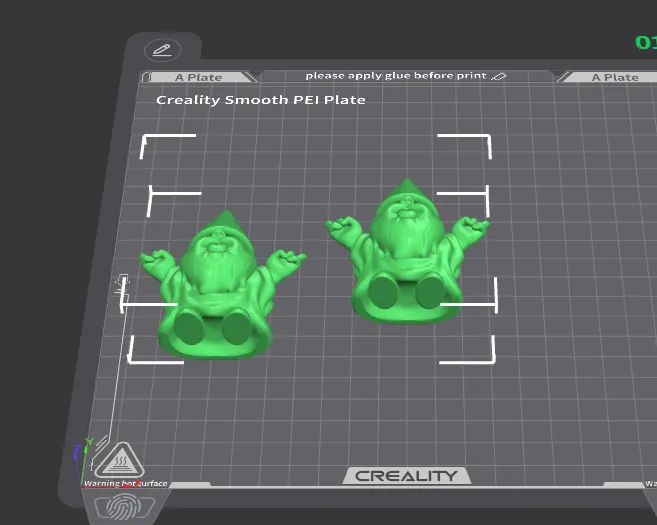Select the left green gnome model

[x=221, y=286]
